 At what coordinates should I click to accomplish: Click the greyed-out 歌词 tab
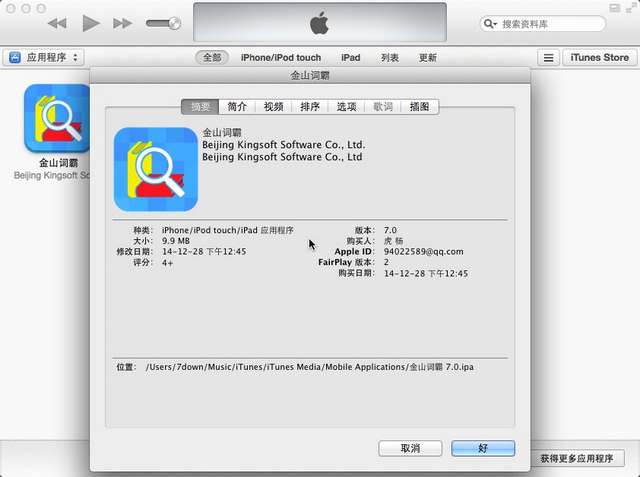[x=382, y=107]
